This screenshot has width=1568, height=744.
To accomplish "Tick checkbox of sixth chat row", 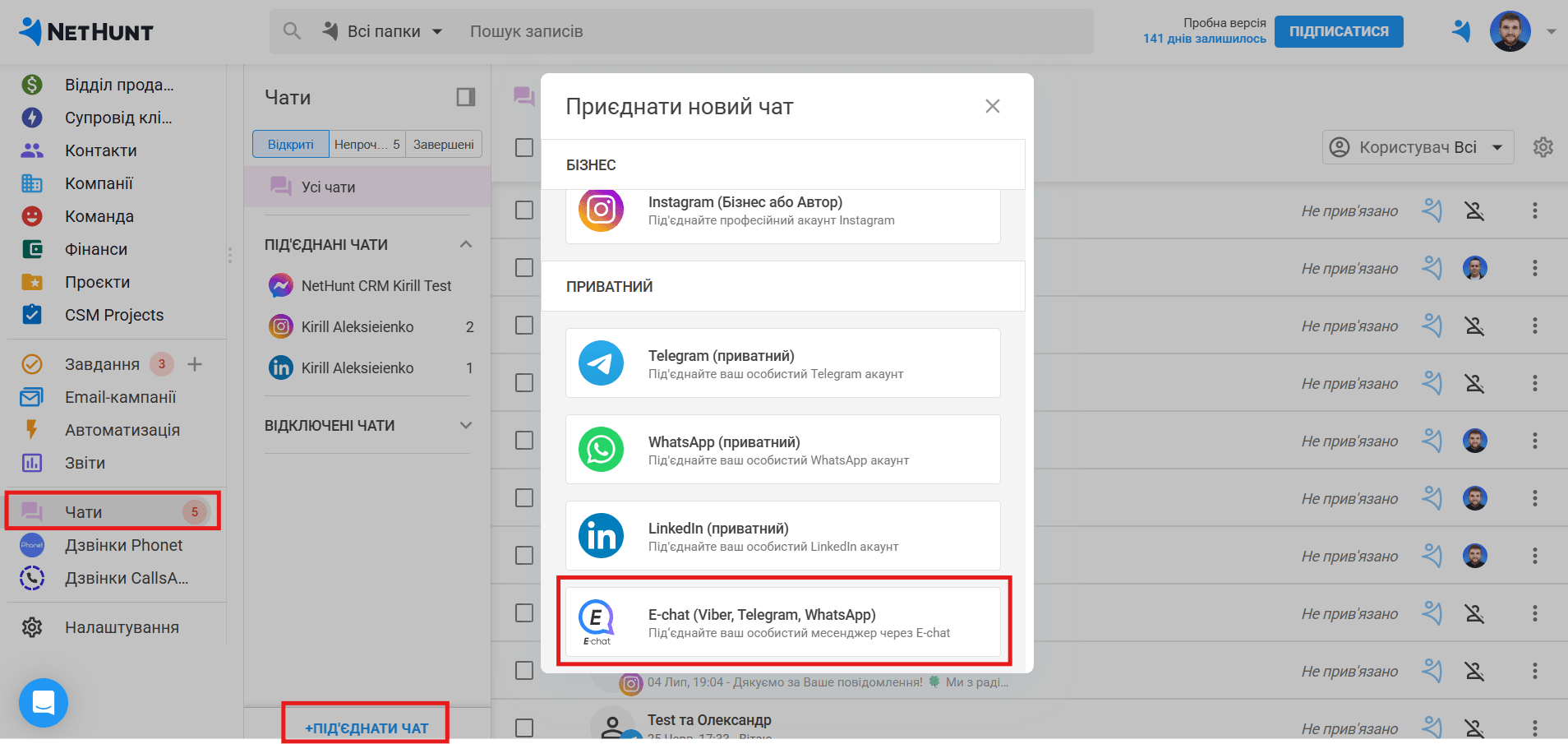I will tap(524, 498).
